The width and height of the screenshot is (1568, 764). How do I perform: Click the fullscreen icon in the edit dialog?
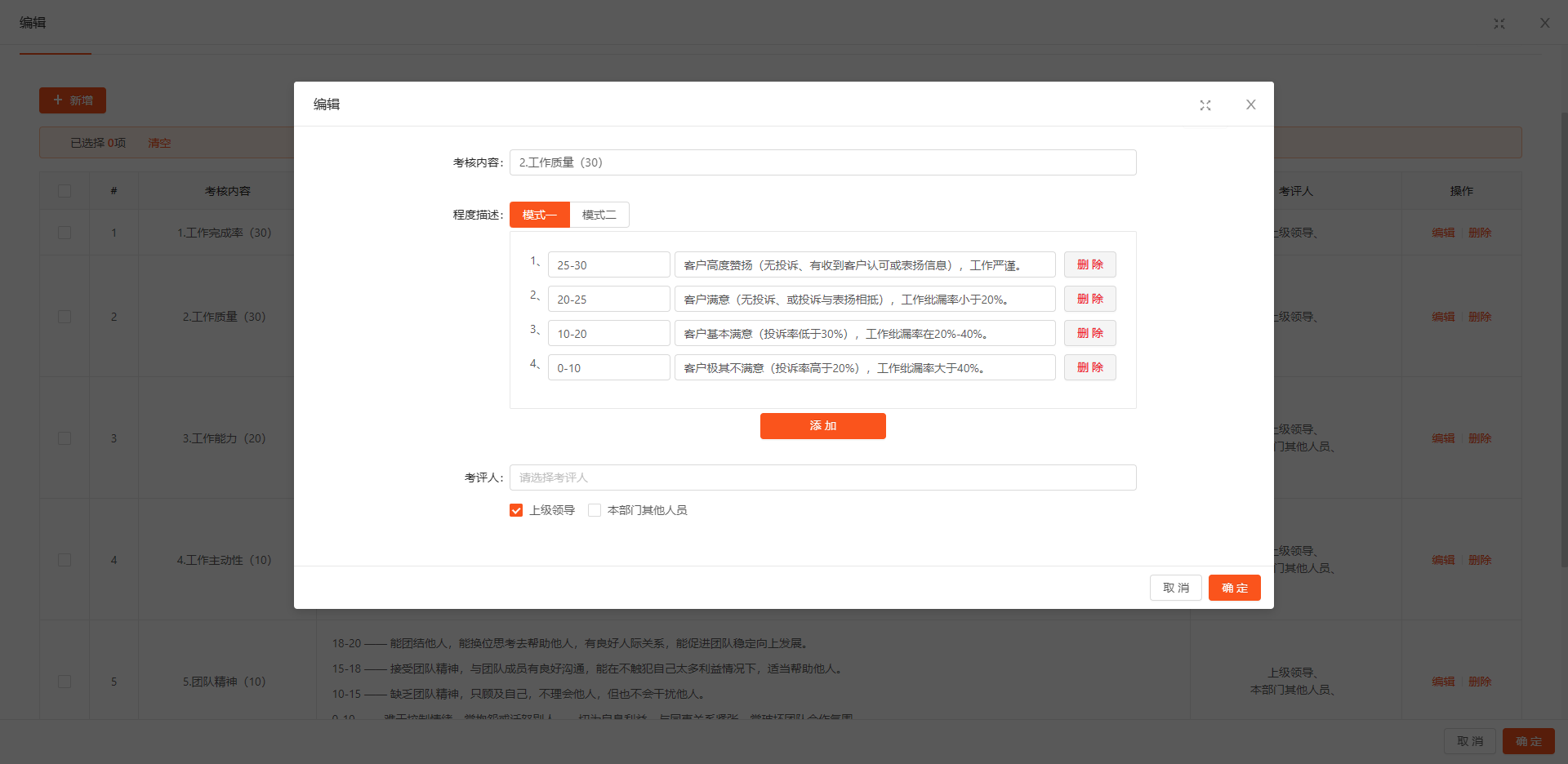pos(1205,105)
